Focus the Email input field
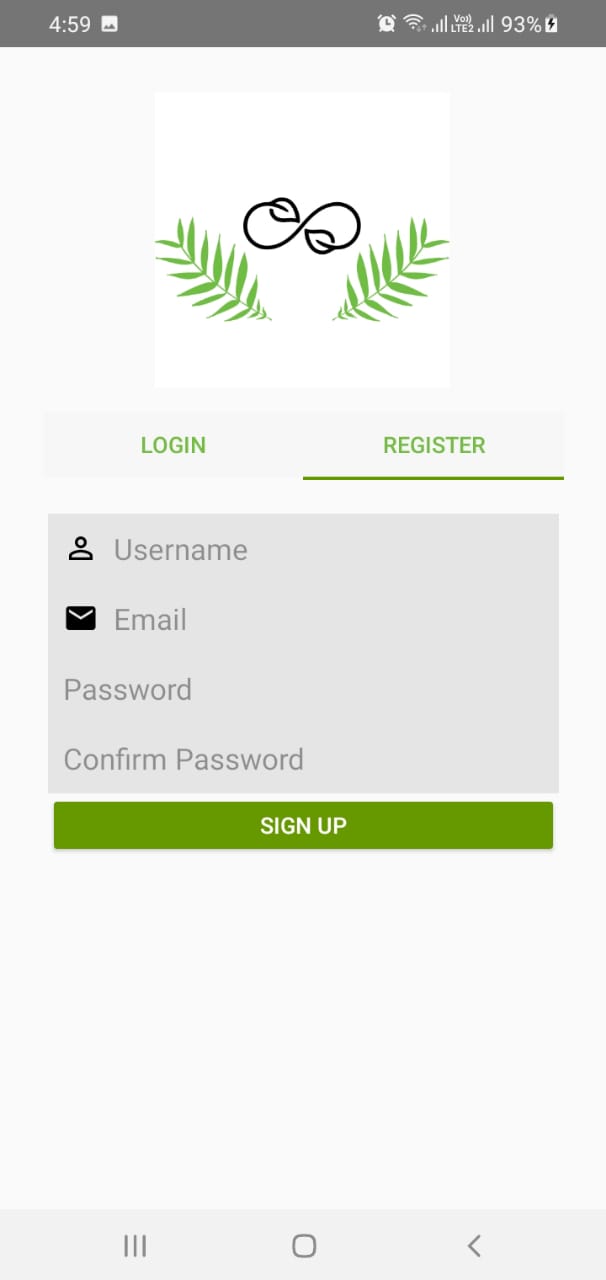Image resolution: width=606 pixels, height=1280 pixels. coord(303,619)
